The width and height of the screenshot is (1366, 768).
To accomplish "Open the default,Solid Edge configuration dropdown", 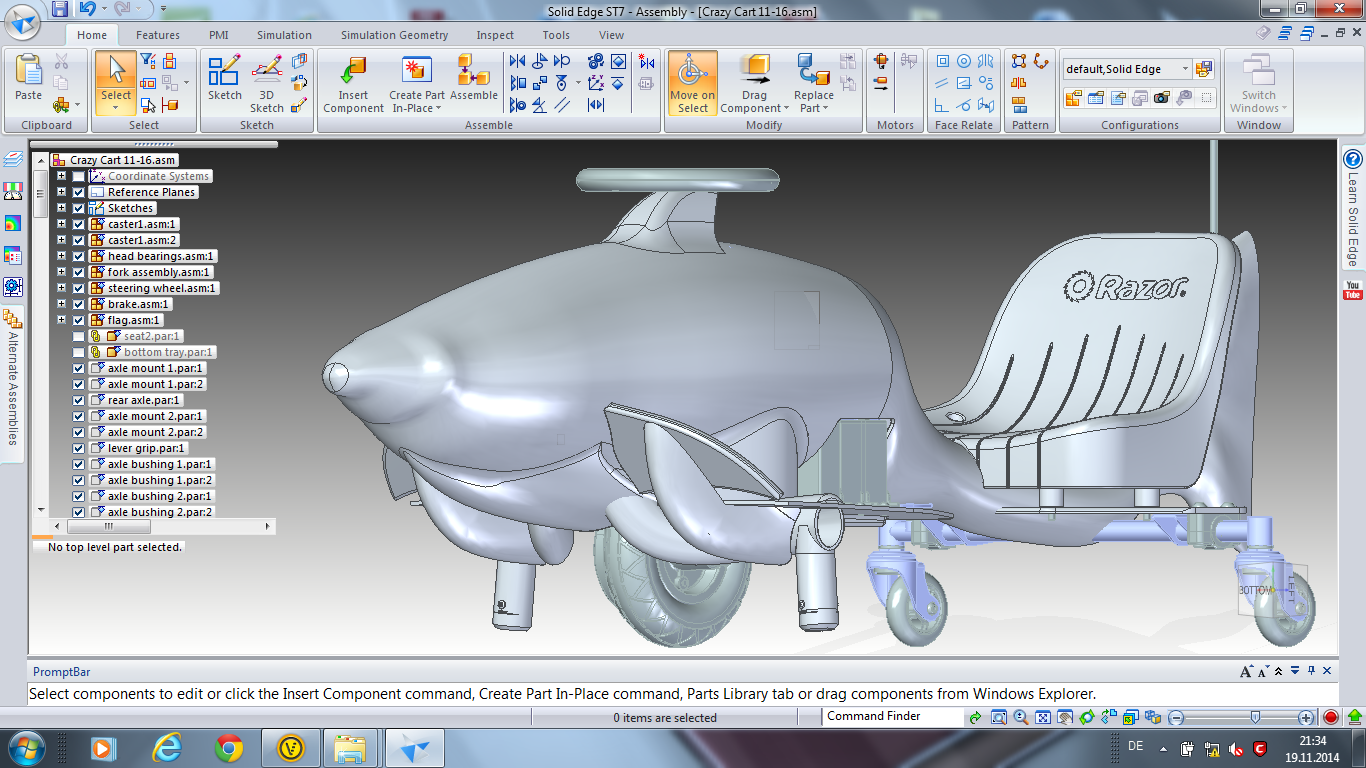I will [1186, 69].
